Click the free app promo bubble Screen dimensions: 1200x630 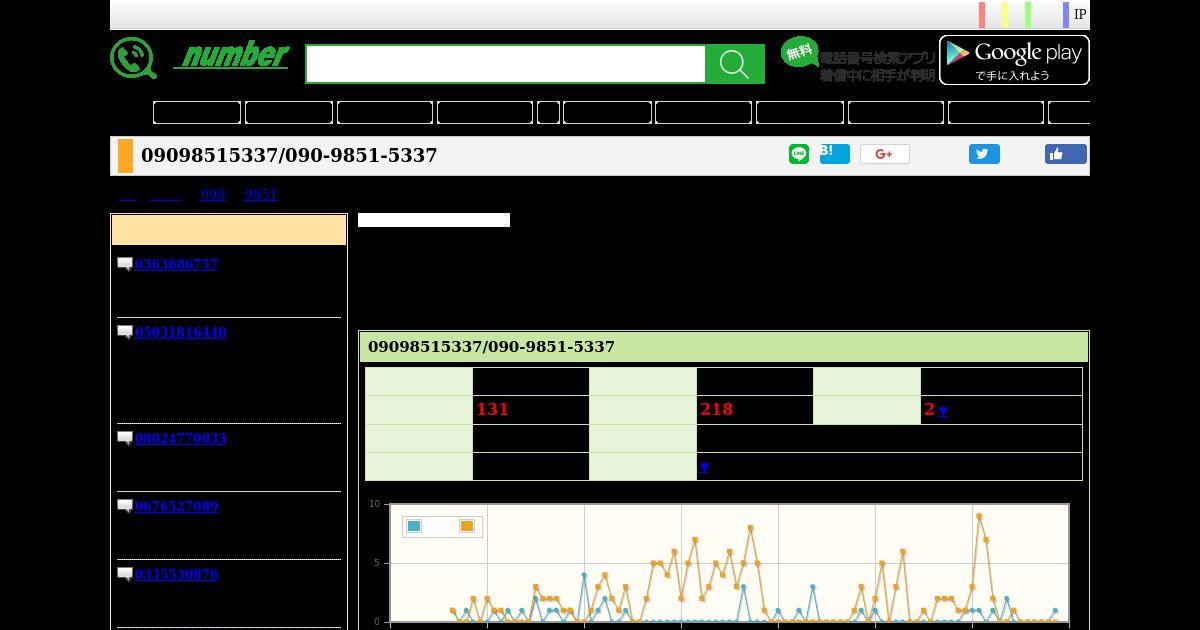[799, 52]
